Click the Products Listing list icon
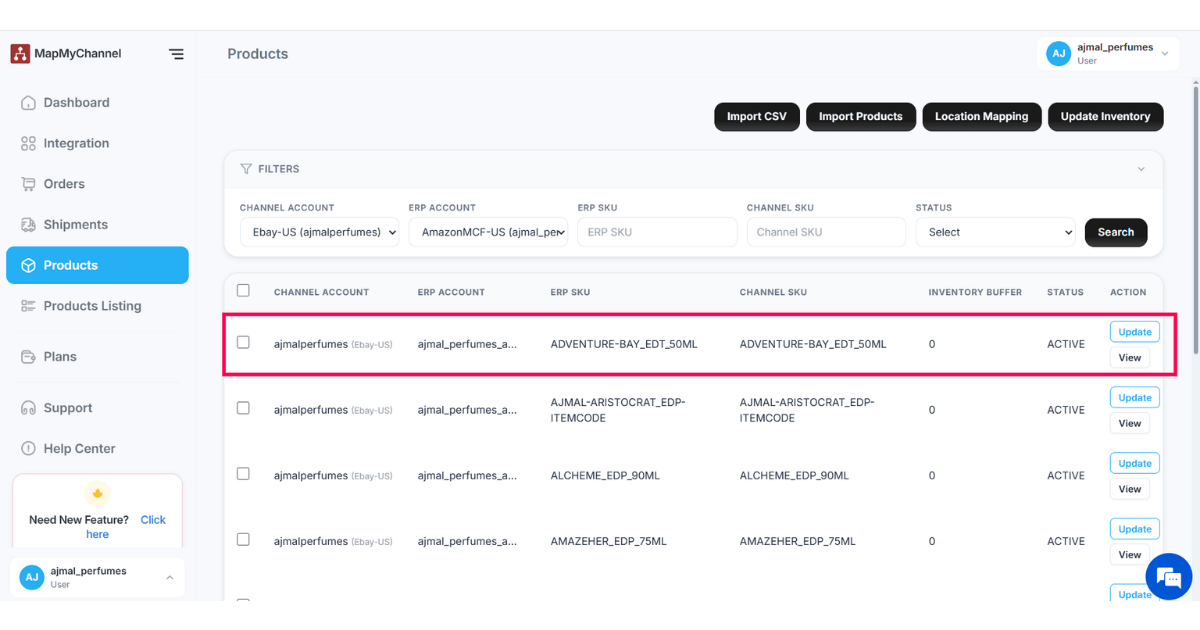This screenshot has height=630, width=1200. tap(28, 306)
